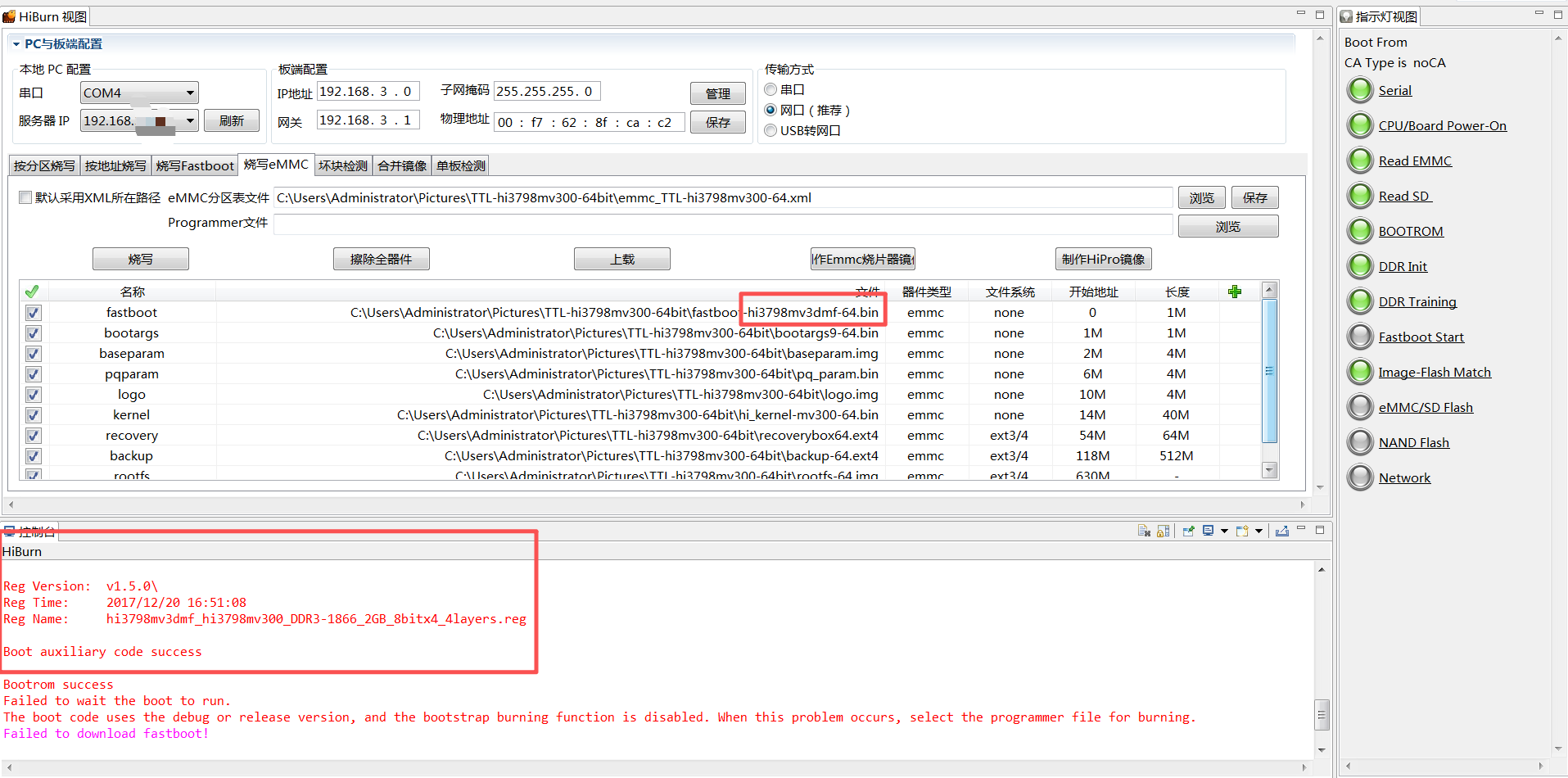Screen dimensions: 1568x778
Task: Click the Clear Console icon
Action: (x=1144, y=531)
